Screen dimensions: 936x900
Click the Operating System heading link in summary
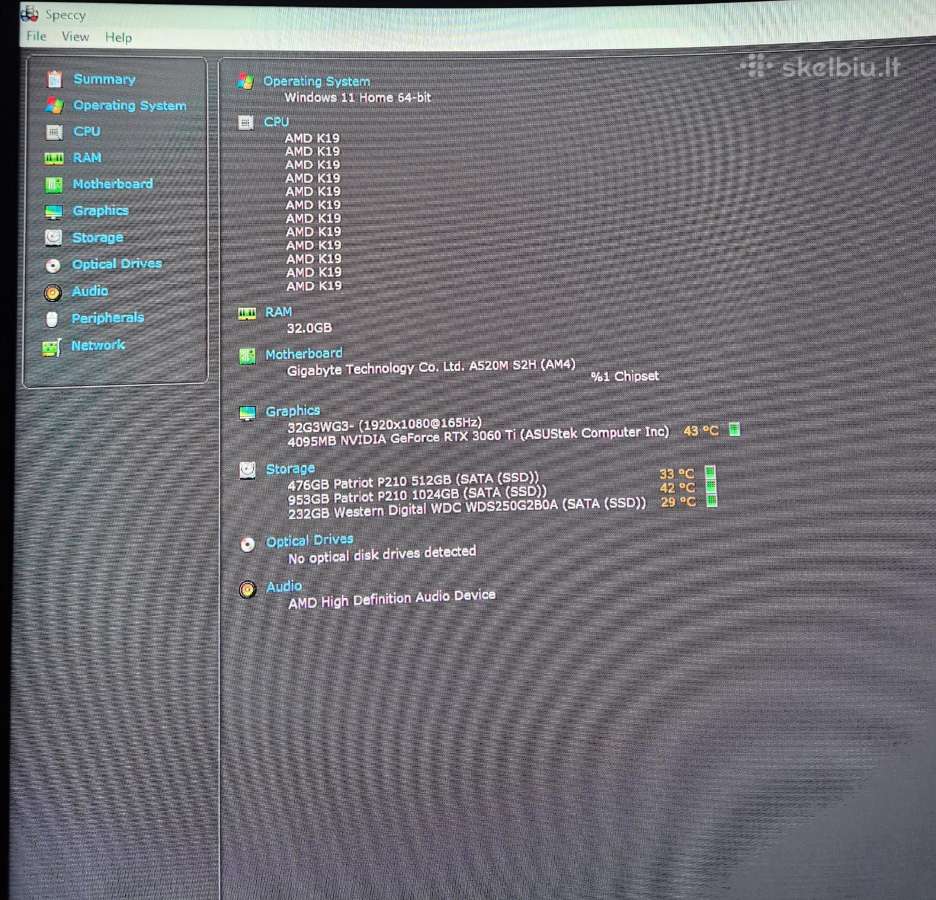click(x=316, y=81)
